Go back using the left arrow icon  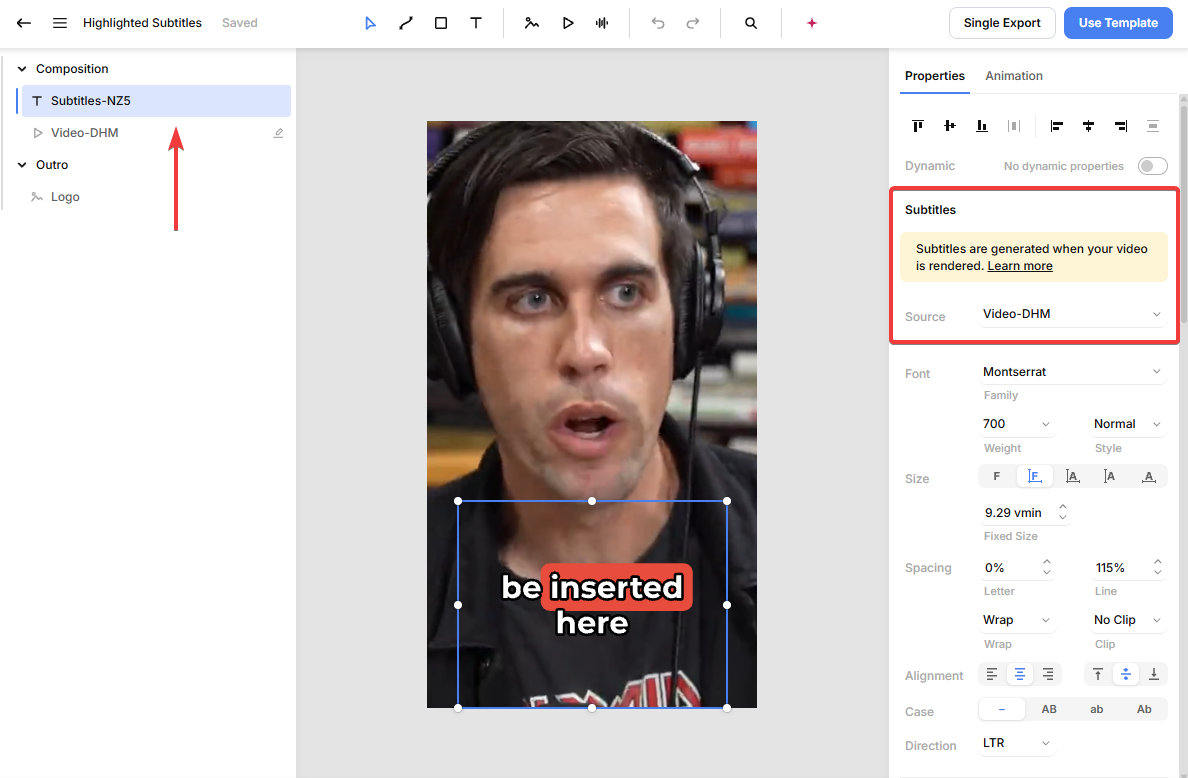tap(23, 23)
